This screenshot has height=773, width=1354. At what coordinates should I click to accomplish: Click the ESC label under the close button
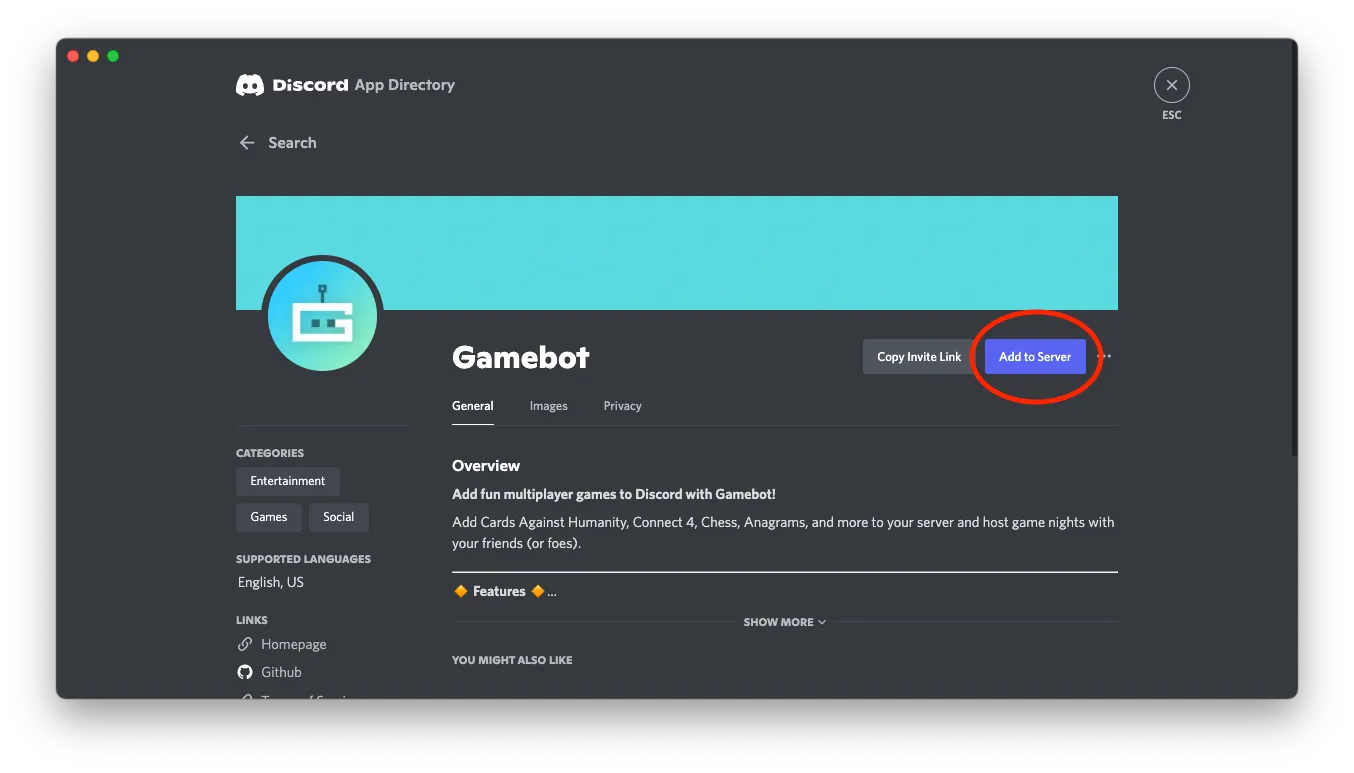tap(1172, 115)
